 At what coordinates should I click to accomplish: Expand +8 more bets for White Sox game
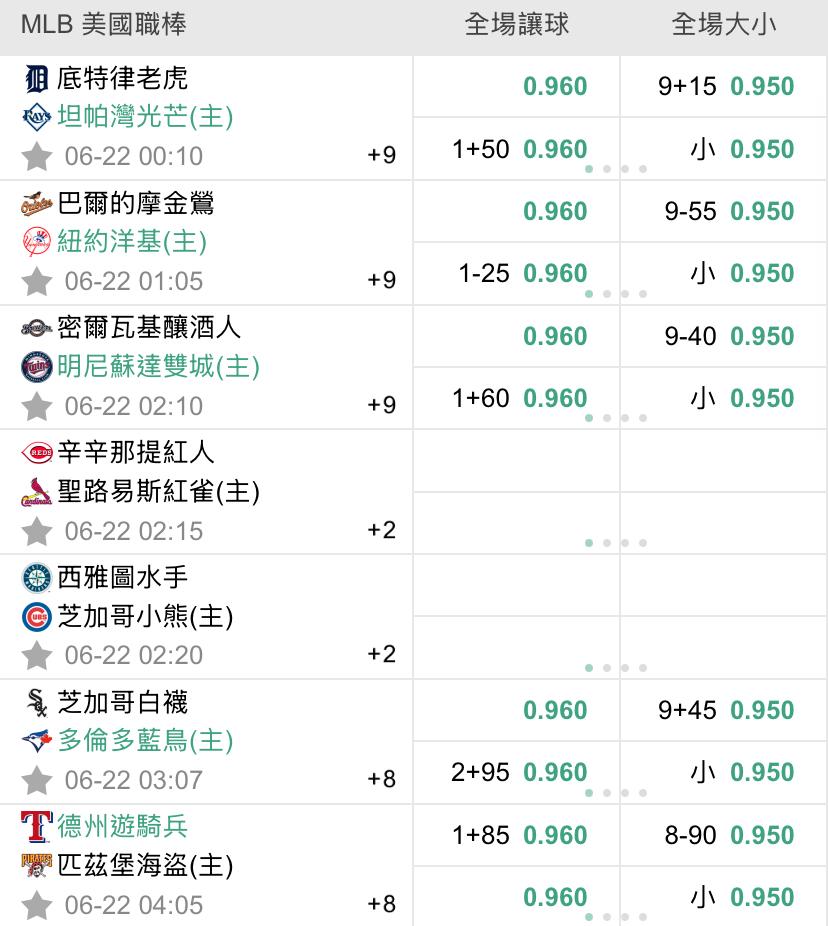pos(382,779)
